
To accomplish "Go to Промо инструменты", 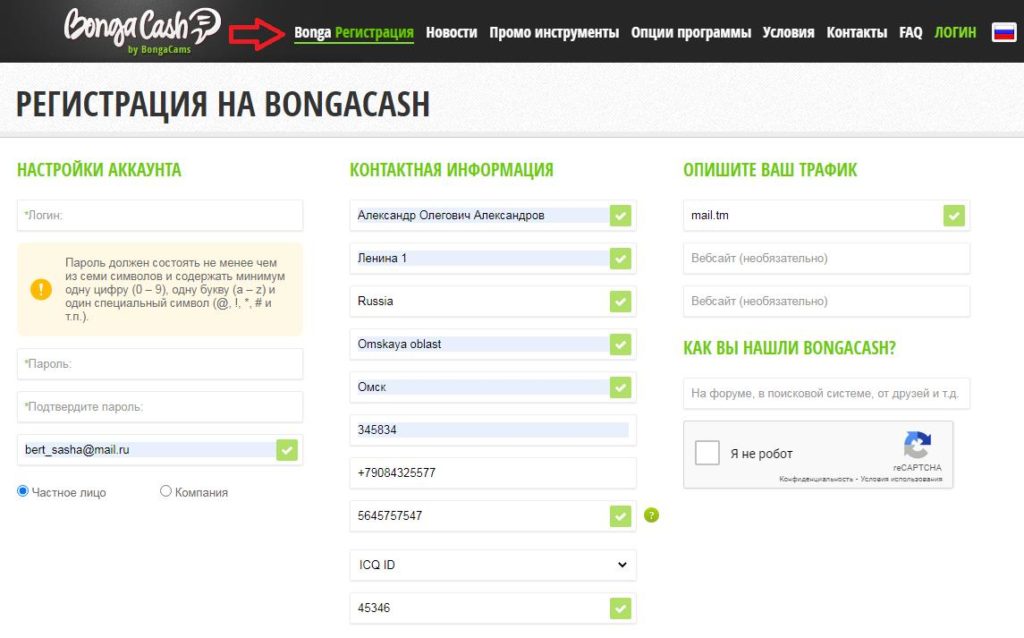I will coord(554,32).
